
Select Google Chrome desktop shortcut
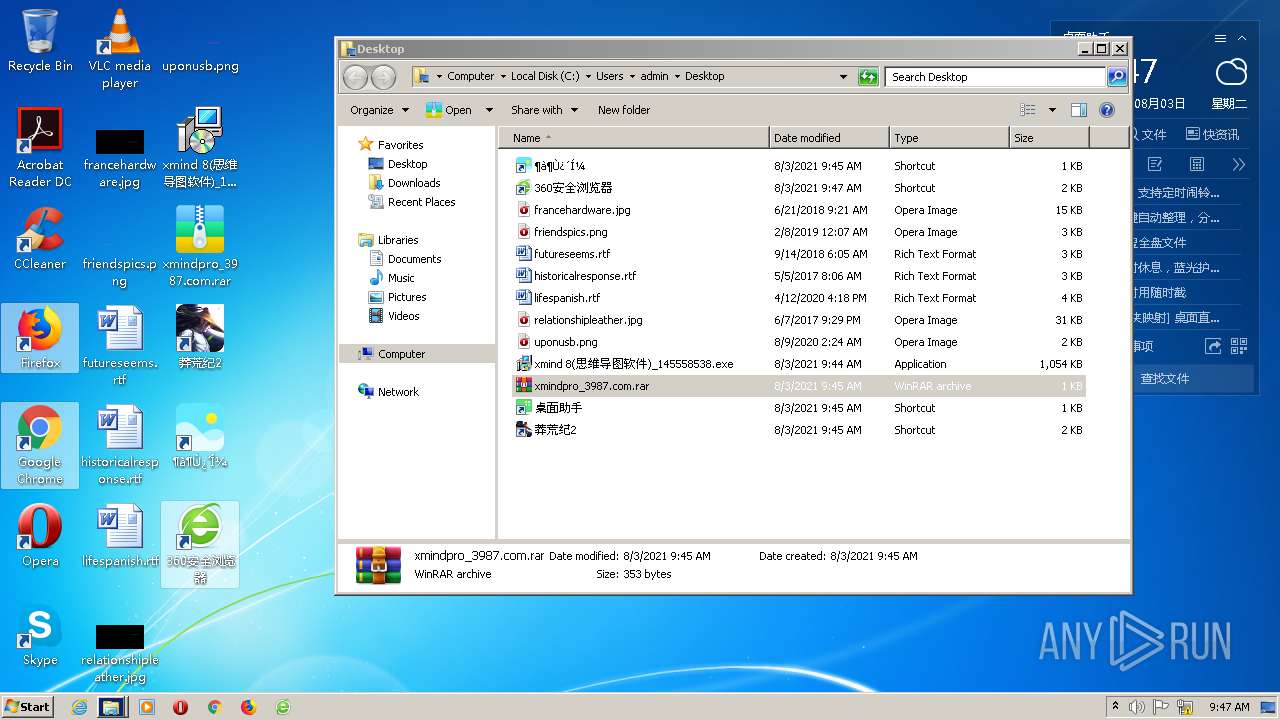click(x=40, y=446)
